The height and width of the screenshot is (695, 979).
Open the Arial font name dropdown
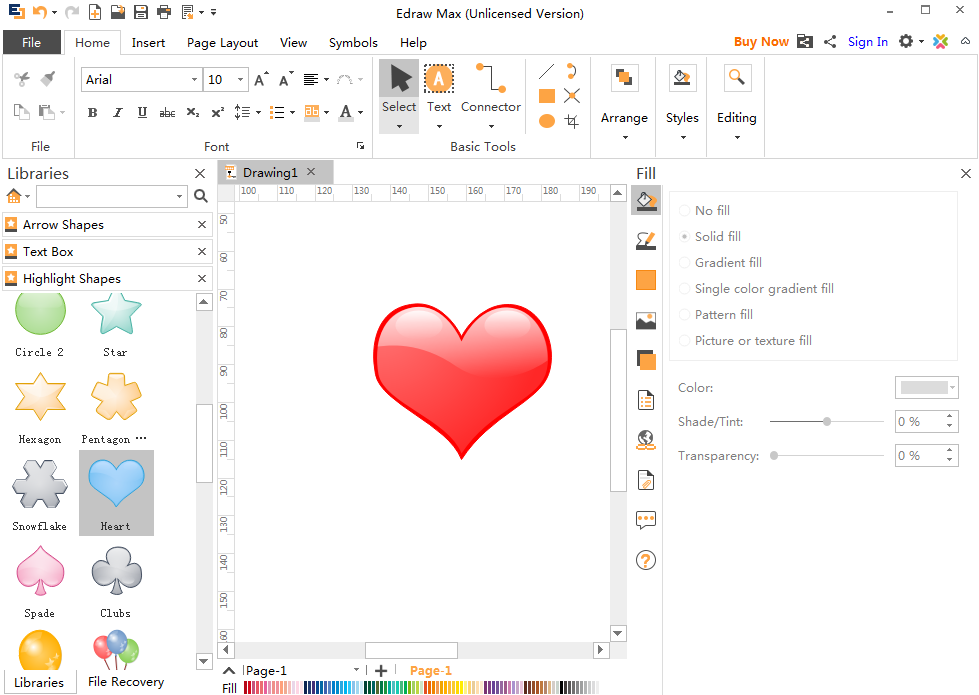point(194,79)
